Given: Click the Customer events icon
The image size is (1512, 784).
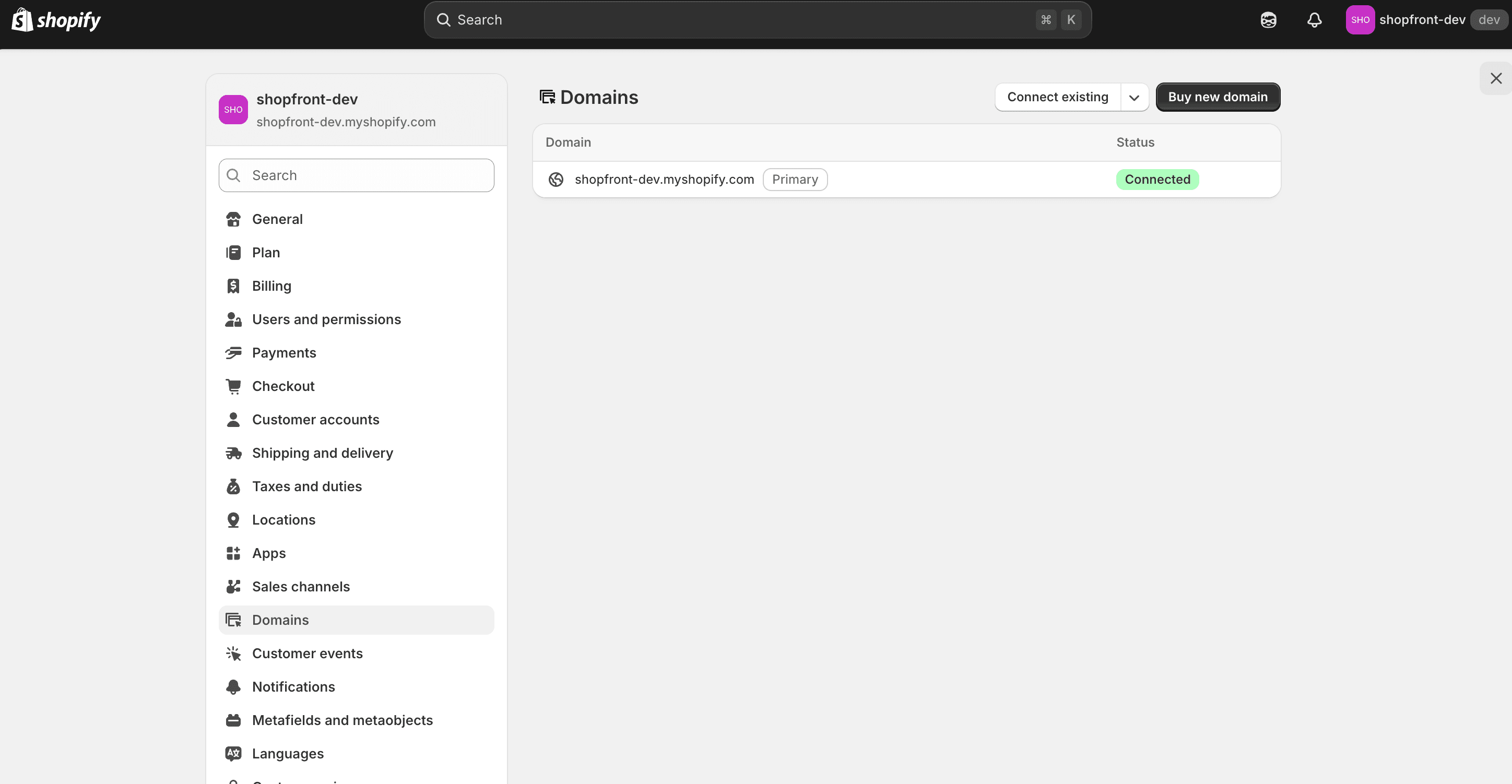Looking at the screenshot, I should (x=233, y=655).
